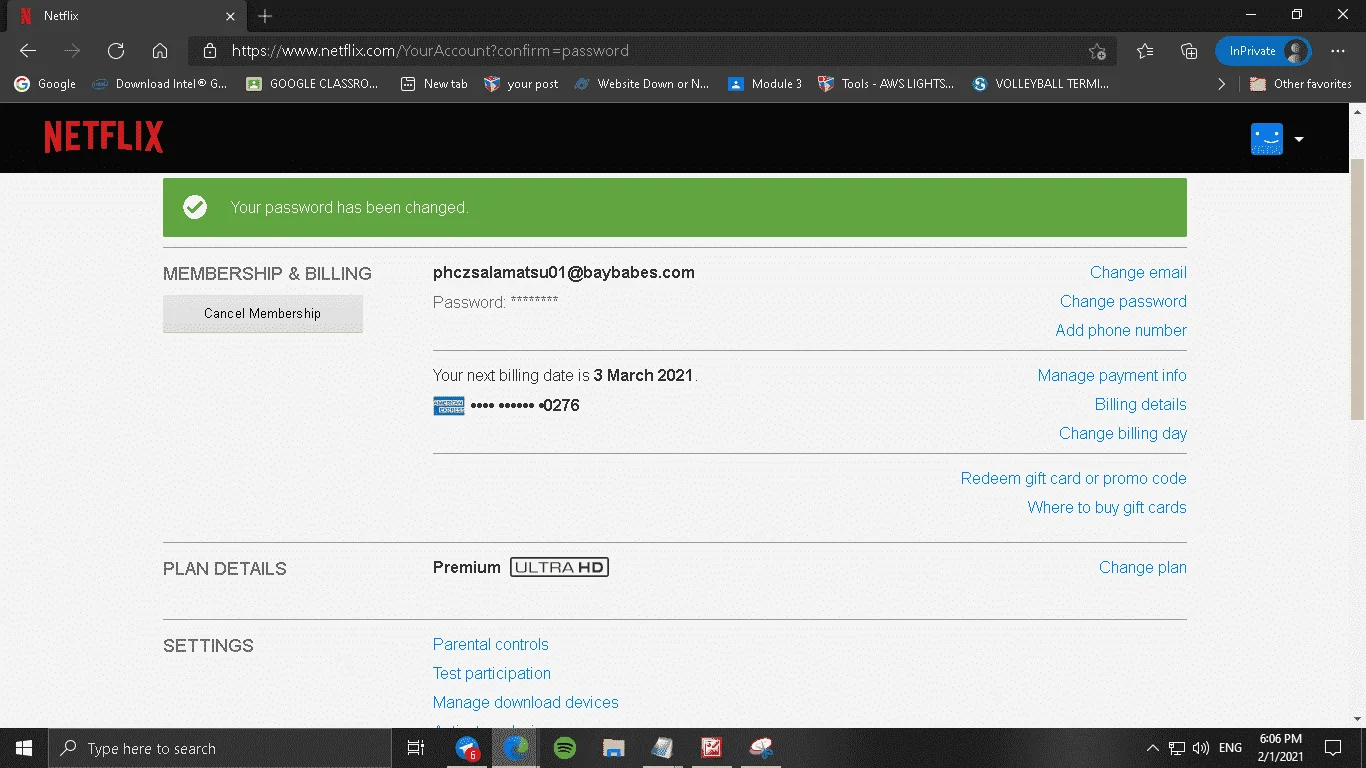This screenshot has height=768, width=1366.
Task: Expand the bookmarks overflow chevron
Action: coord(1221,84)
